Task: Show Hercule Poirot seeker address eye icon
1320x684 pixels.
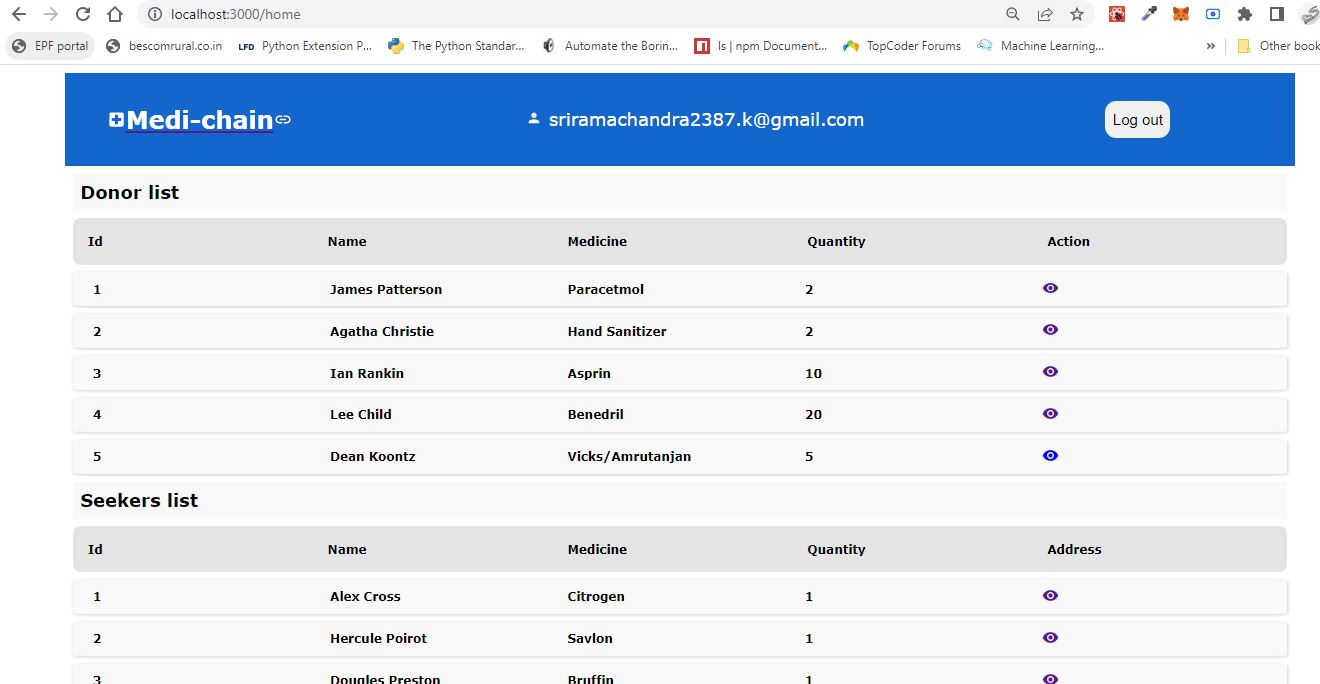Action: (x=1050, y=638)
